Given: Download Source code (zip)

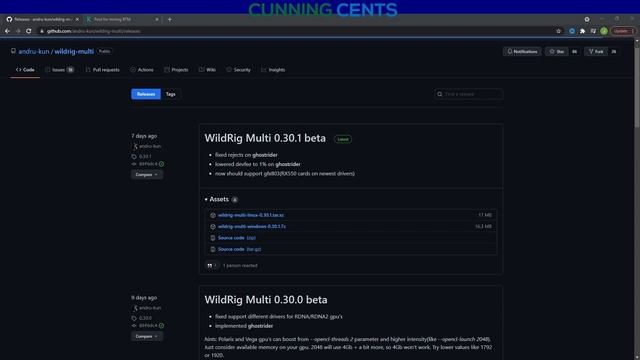Looking at the screenshot, I should (x=237, y=238).
